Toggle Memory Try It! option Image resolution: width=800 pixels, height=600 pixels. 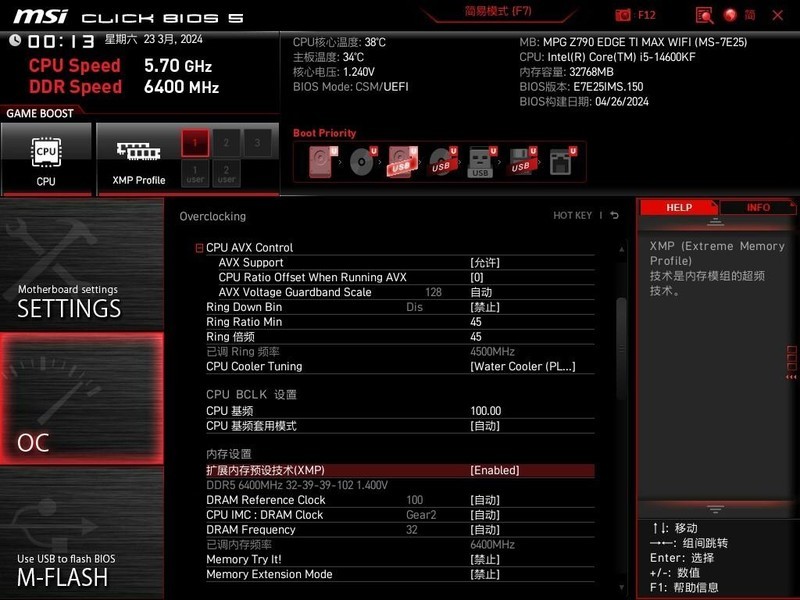pos(486,559)
